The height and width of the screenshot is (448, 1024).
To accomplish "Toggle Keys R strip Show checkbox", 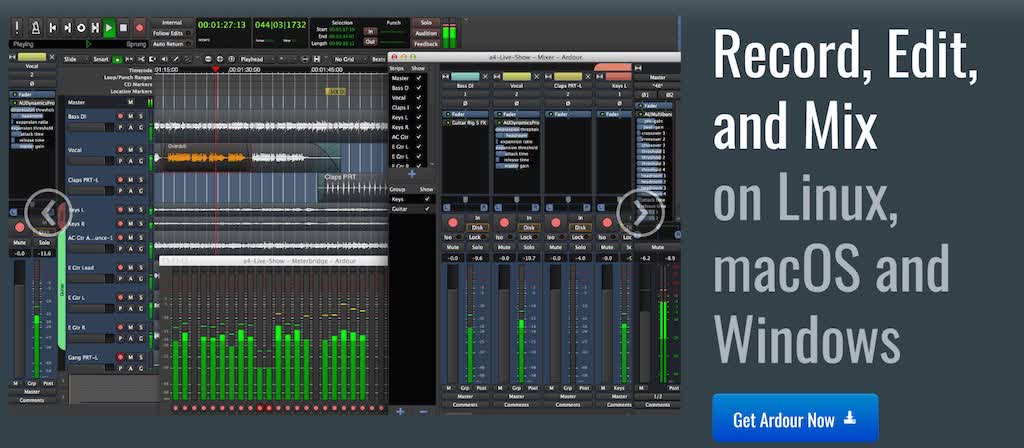I will pyautogui.click(x=419, y=127).
